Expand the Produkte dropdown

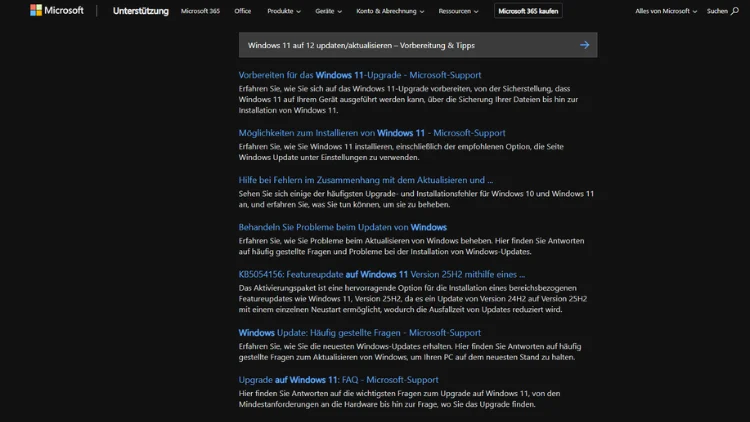click(x=284, y=11)
